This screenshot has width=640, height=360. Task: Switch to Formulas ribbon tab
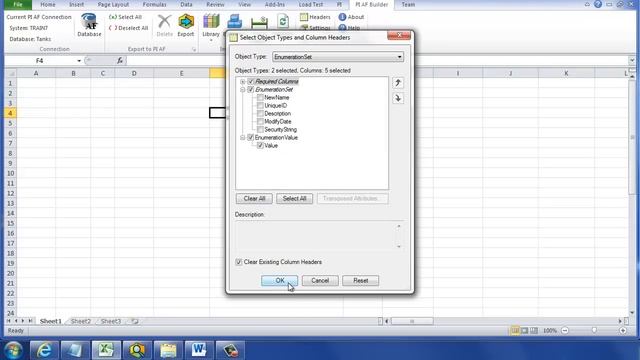pyautogui.click(x=154, y=4)
